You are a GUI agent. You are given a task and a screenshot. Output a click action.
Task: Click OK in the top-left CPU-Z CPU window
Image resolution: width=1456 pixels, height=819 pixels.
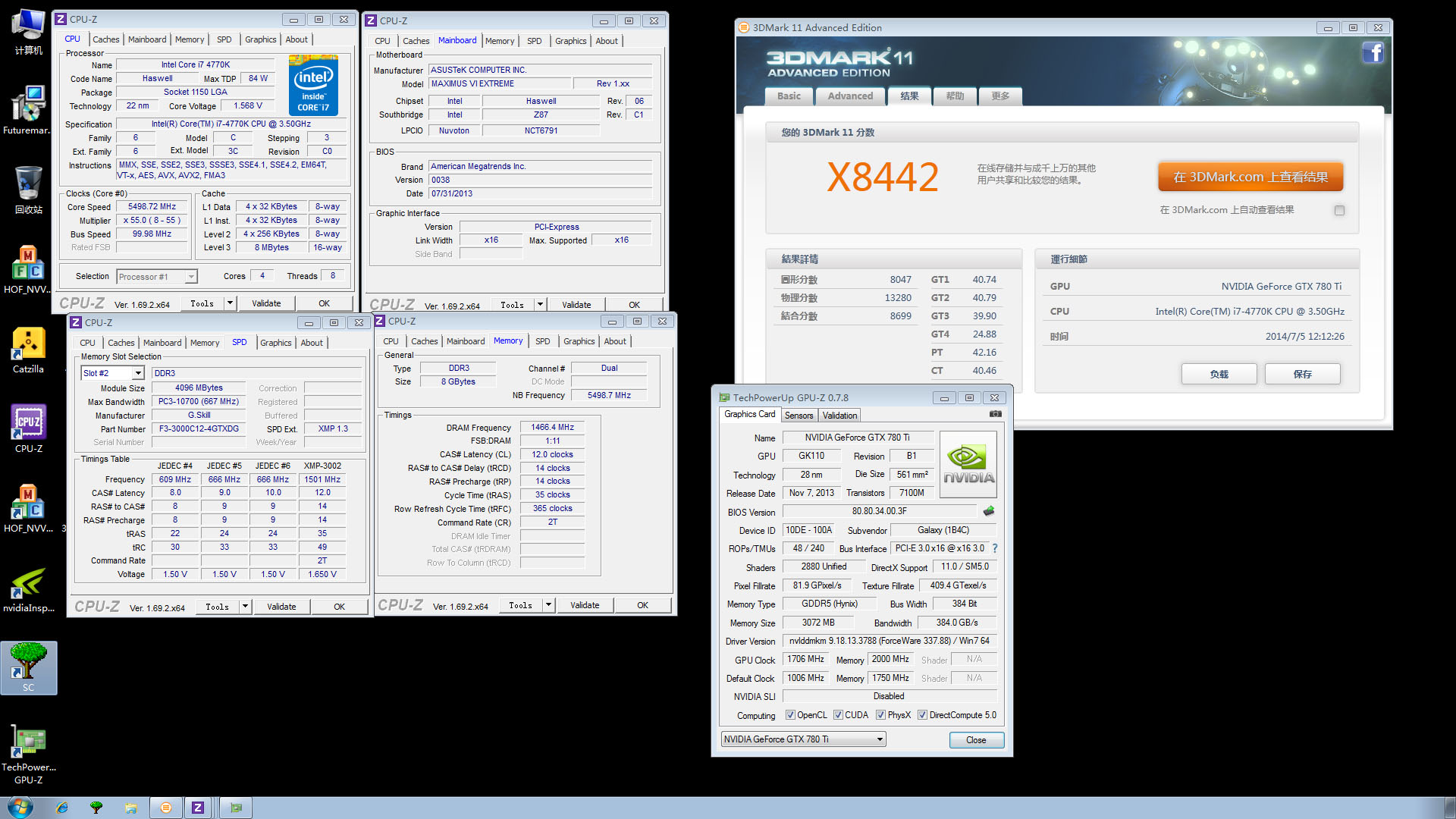click(x=324, y=303)
